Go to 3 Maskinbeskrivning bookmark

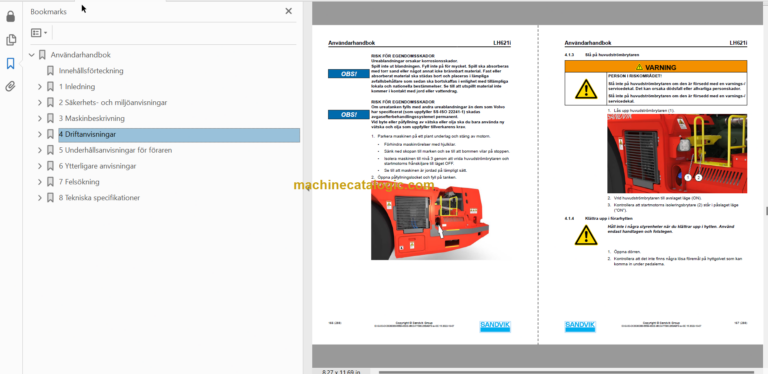(92, 118)
